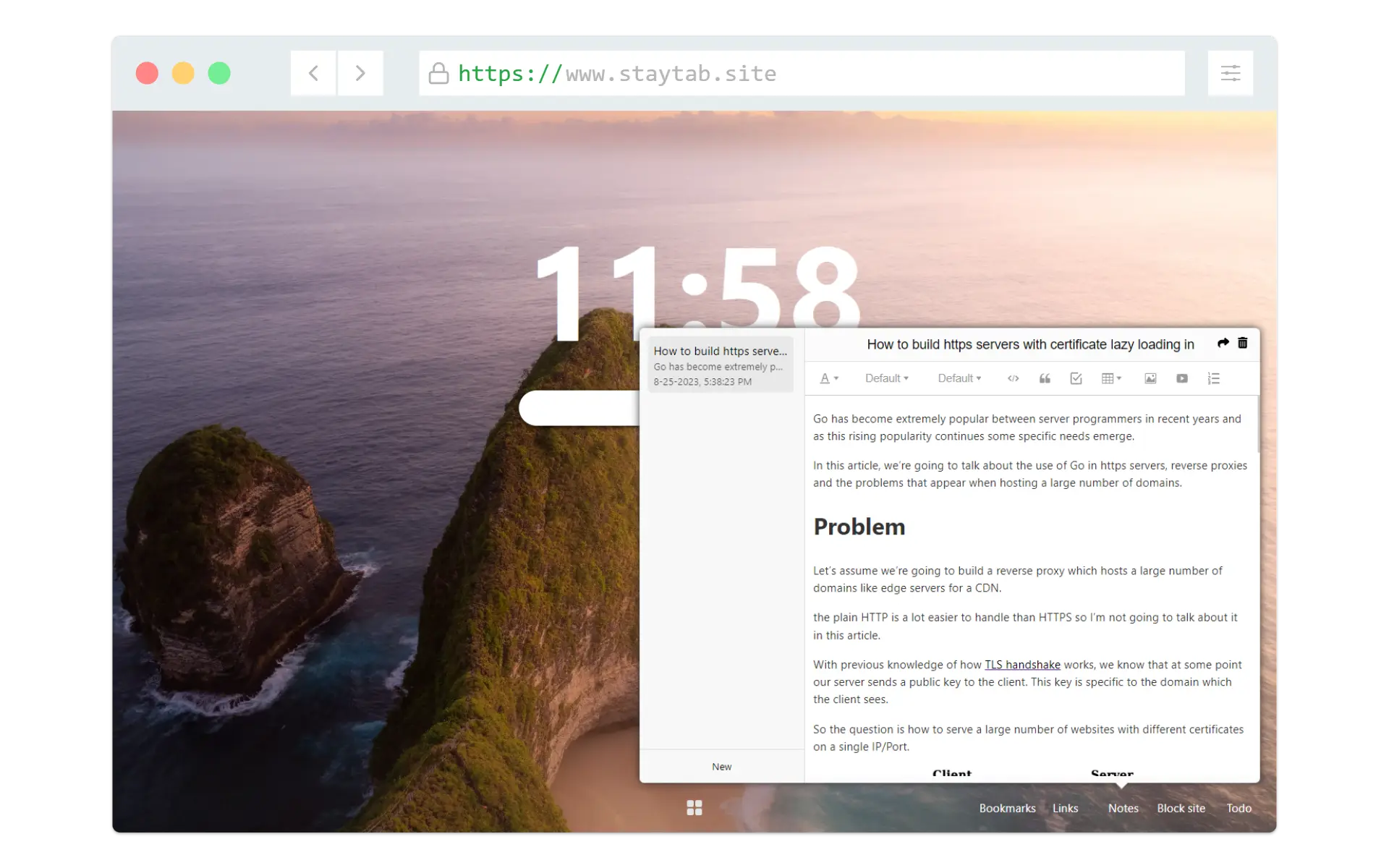Insert a to-do checkbox list
Image resolution: width=1389 pixels, height=868 pixels.
(1076, 378)
